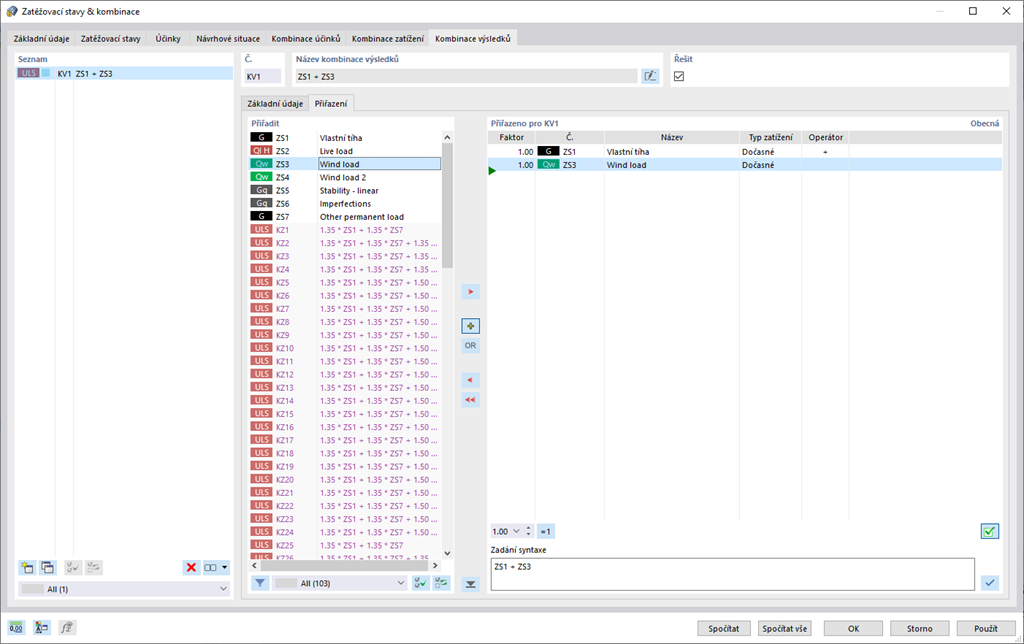Screen dimensions: 1024x644
Task: Select ZS6 Imperfections row
Action: pos(345,203)
